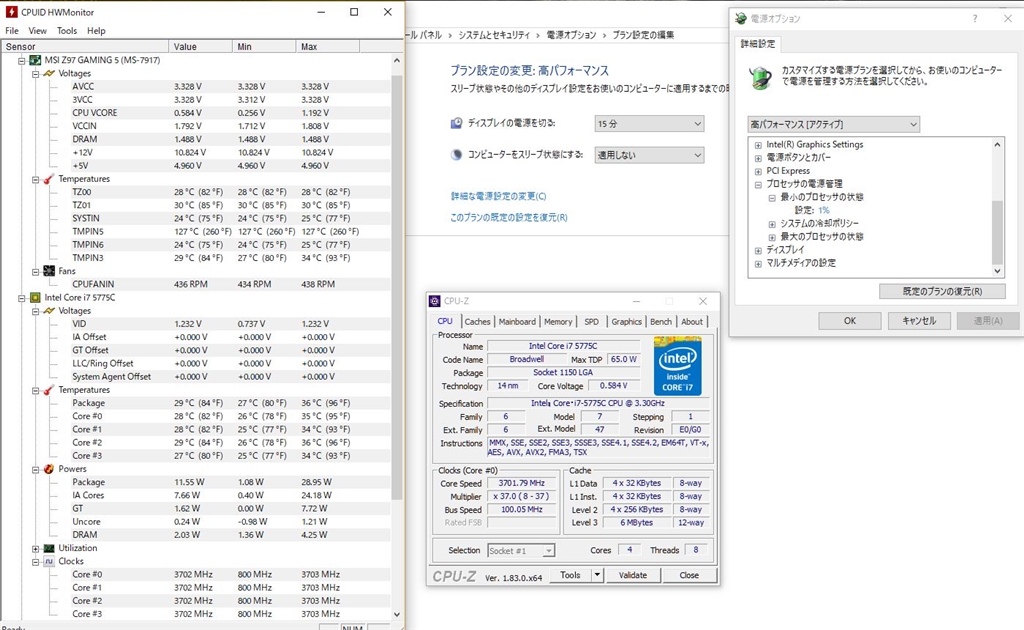The height and width of the screenshot is (630, 1024).
Task: Click the help question mark in power options
Action: point(975,18)
